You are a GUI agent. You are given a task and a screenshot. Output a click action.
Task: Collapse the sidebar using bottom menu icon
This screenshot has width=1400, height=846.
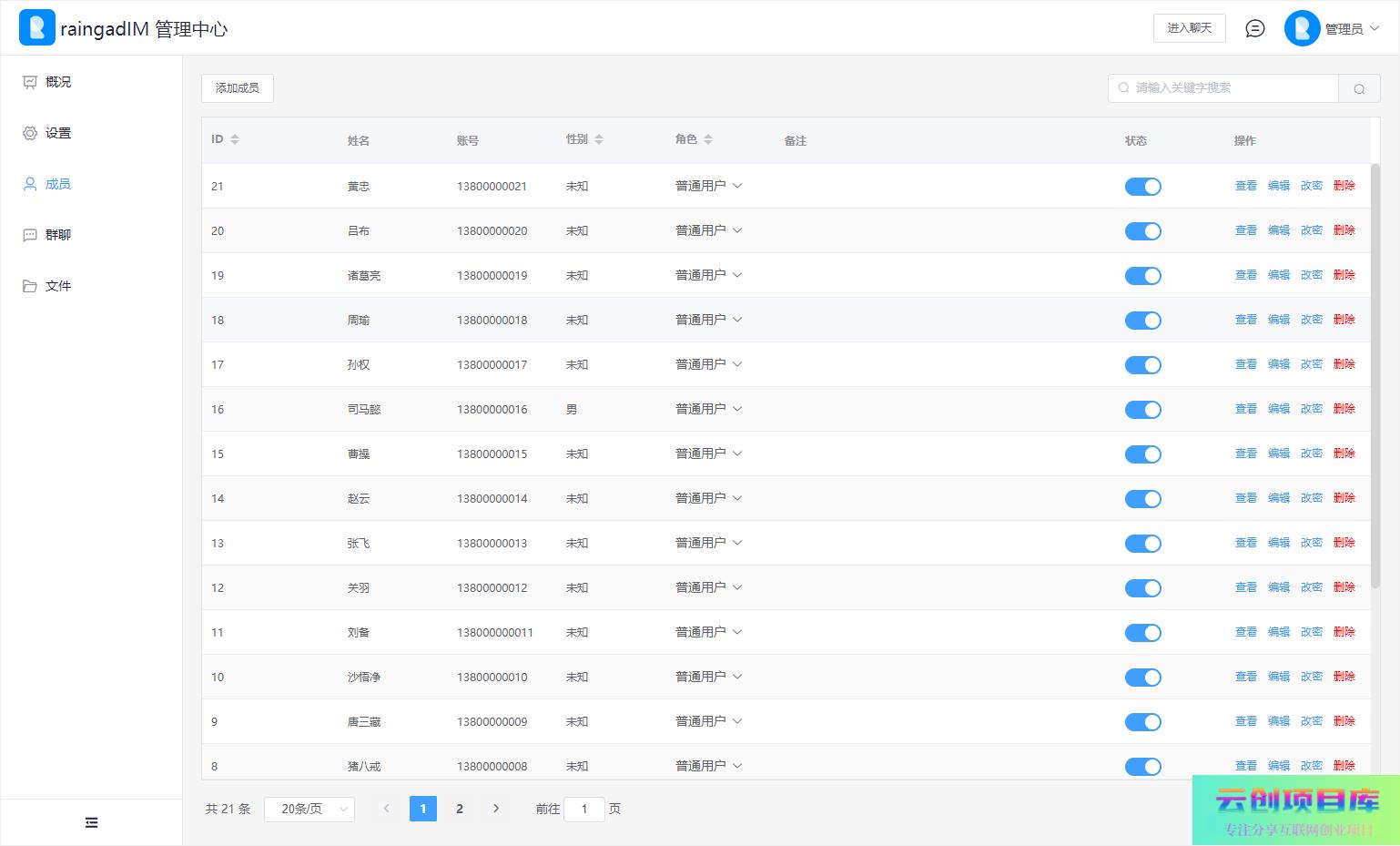point(91,822)
